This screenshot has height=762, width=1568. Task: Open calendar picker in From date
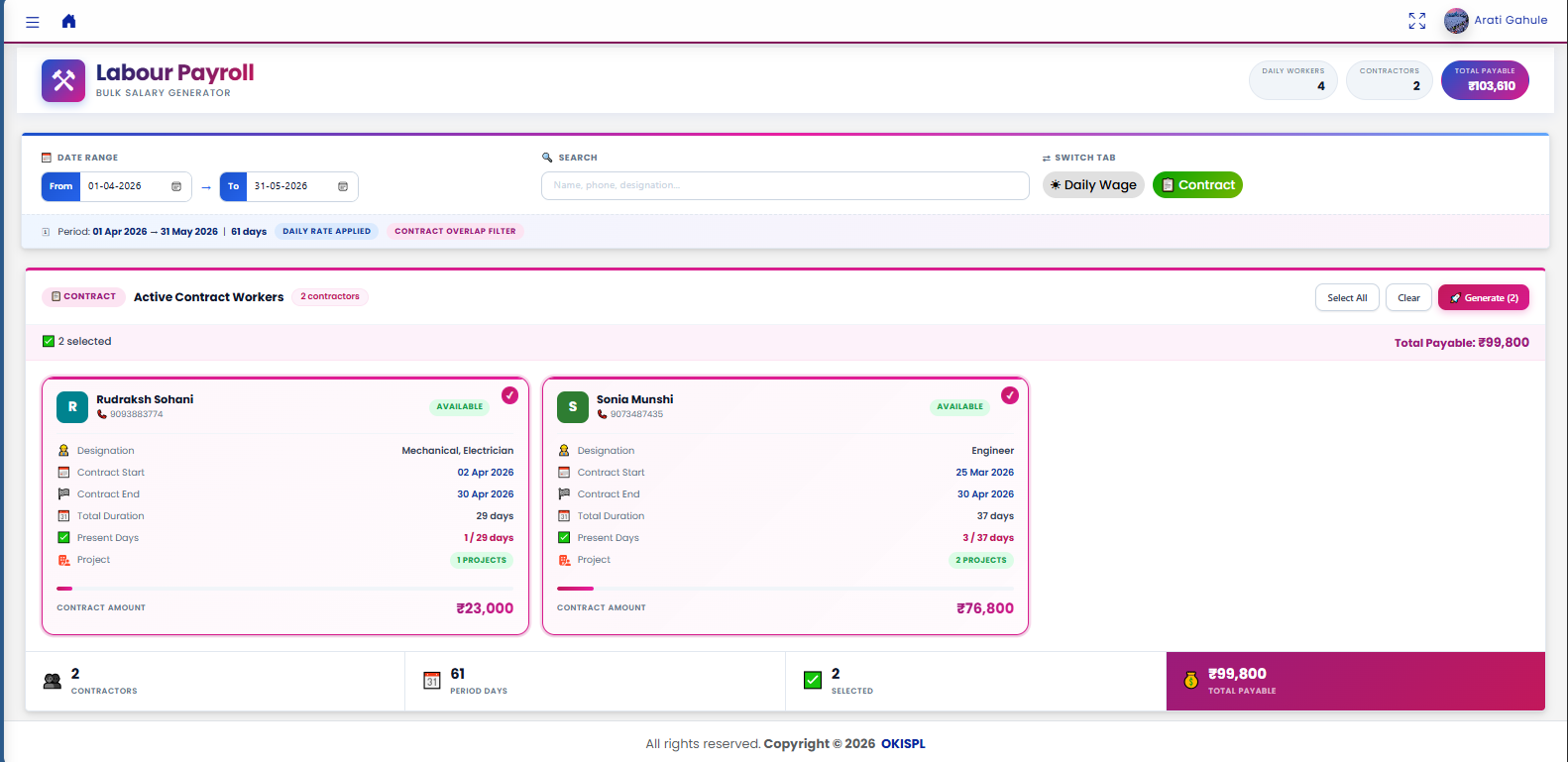pyautogui.click(x=176, y=186)
